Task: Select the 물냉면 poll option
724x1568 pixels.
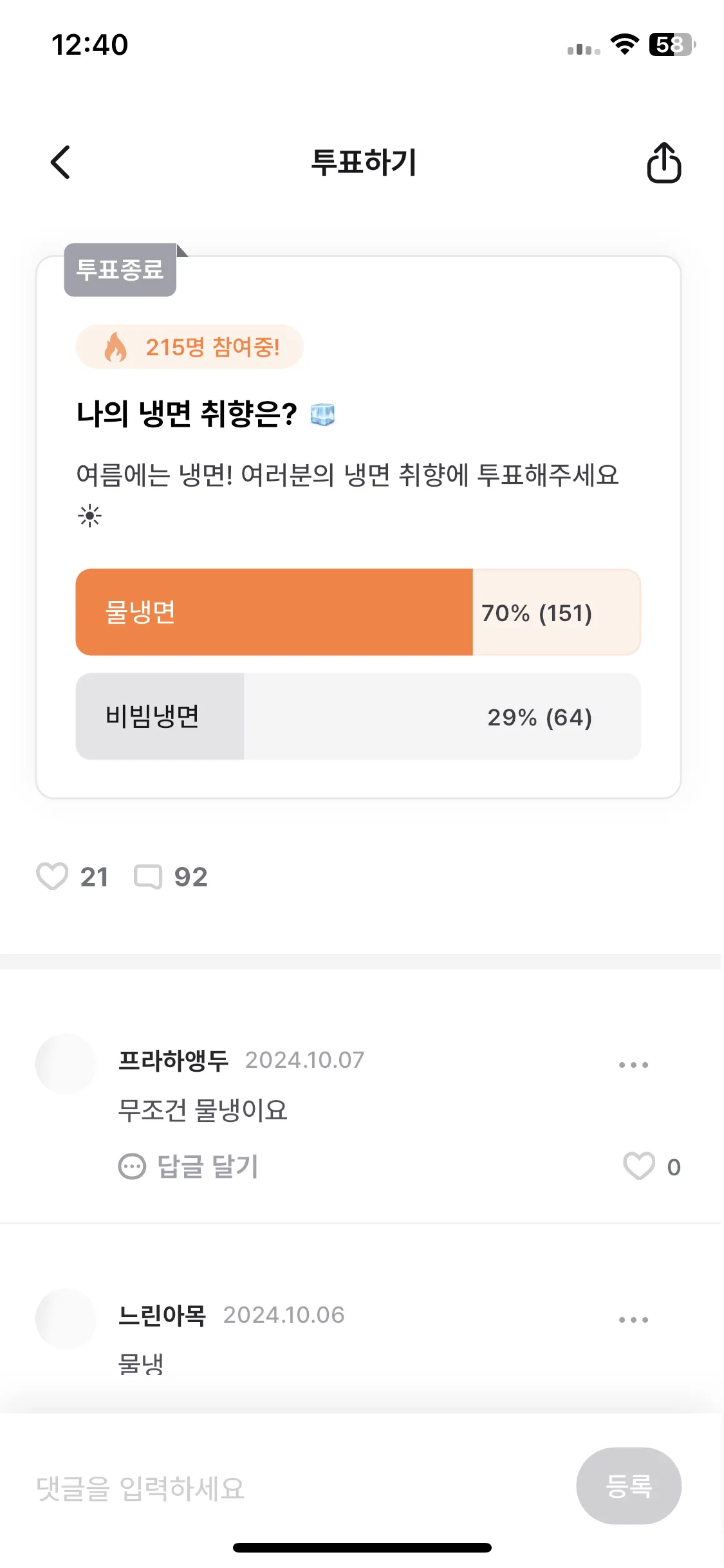Action: pyautogui.click(x=358, y=612)
